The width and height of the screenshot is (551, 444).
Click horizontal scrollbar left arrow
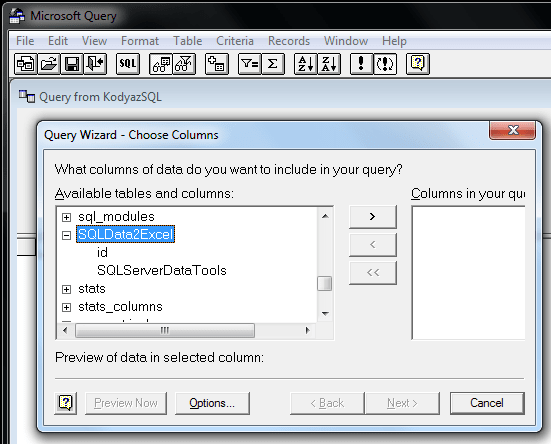coord(65,331)
